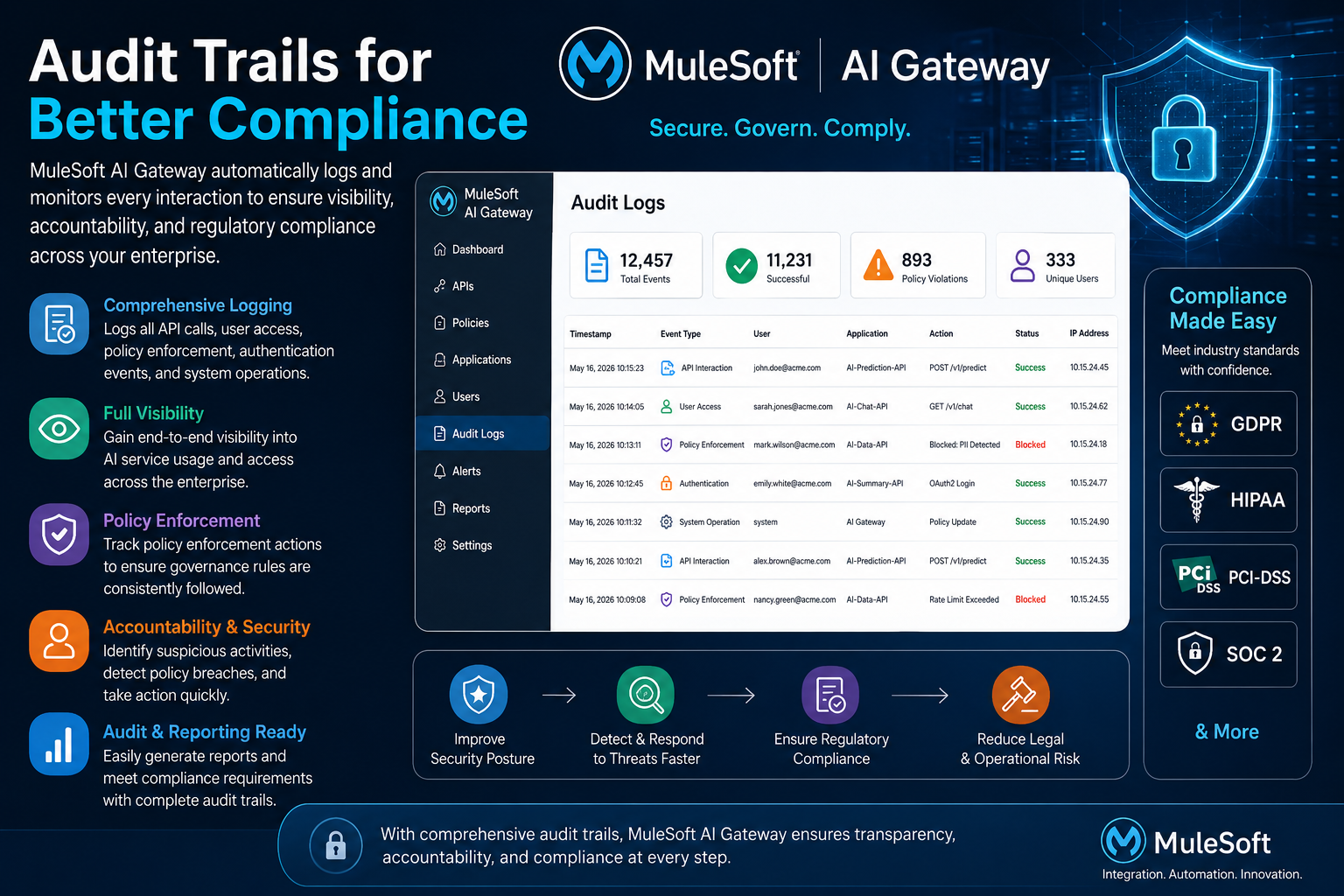
Task: Select the Comprehensive Logging feature icon
Action: point(59,324)
